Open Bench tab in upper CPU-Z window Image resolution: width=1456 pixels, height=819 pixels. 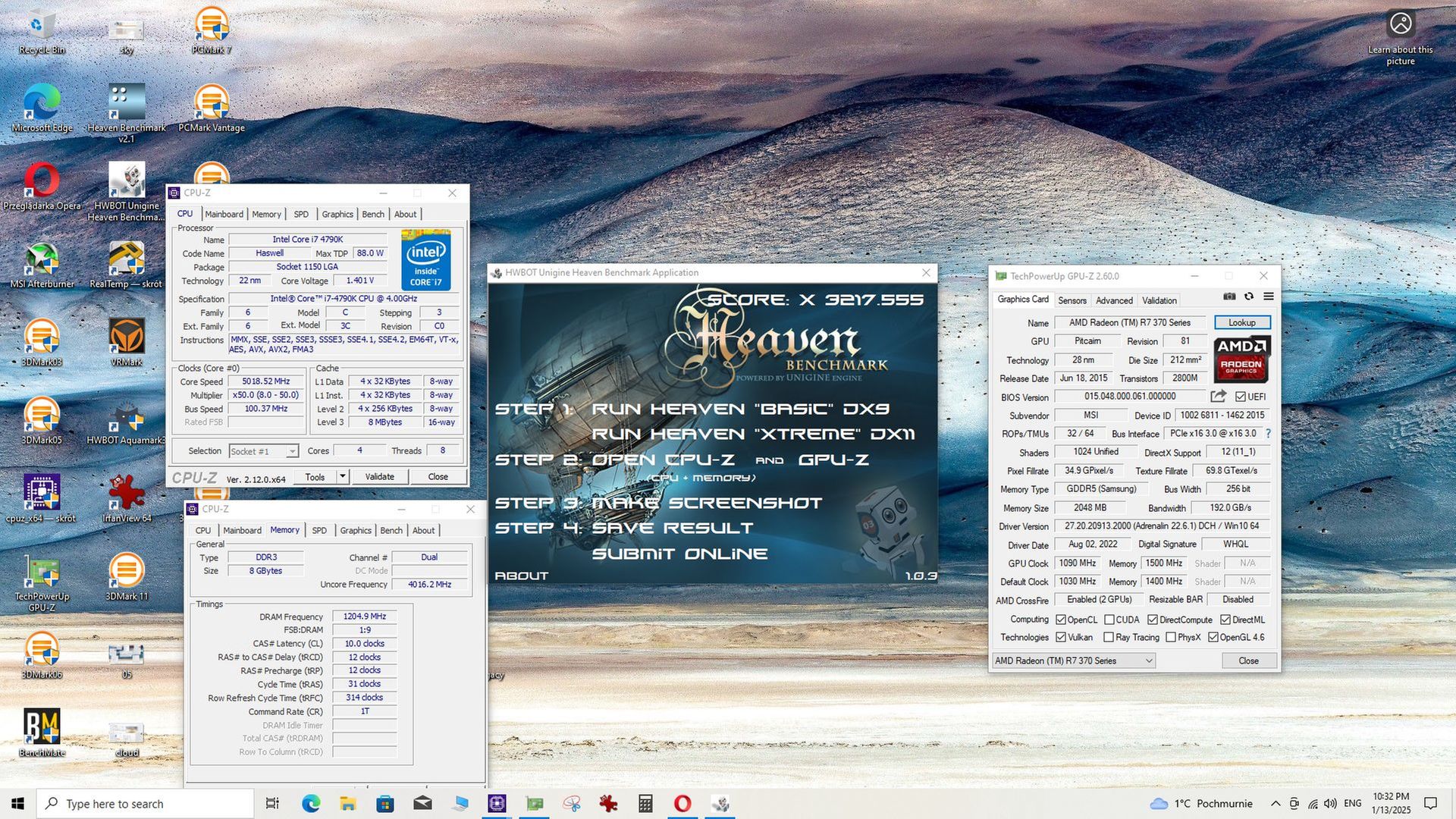tap(373, 214)
